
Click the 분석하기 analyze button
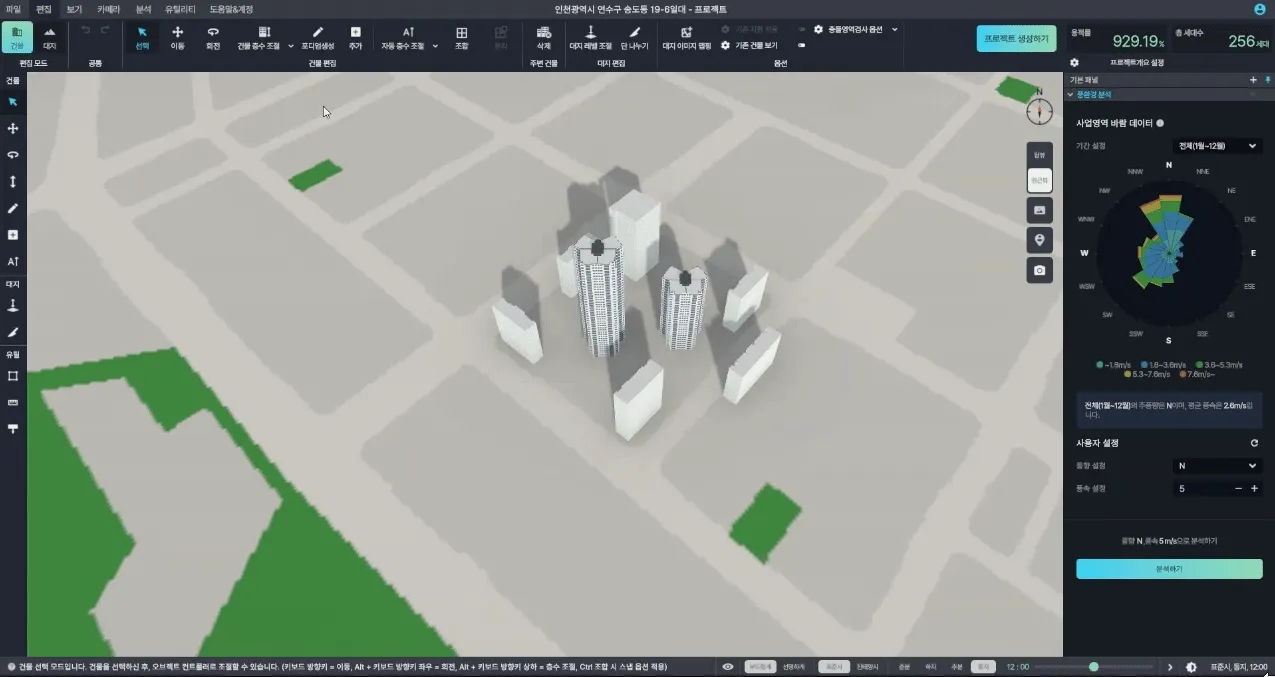[1169, 568]
